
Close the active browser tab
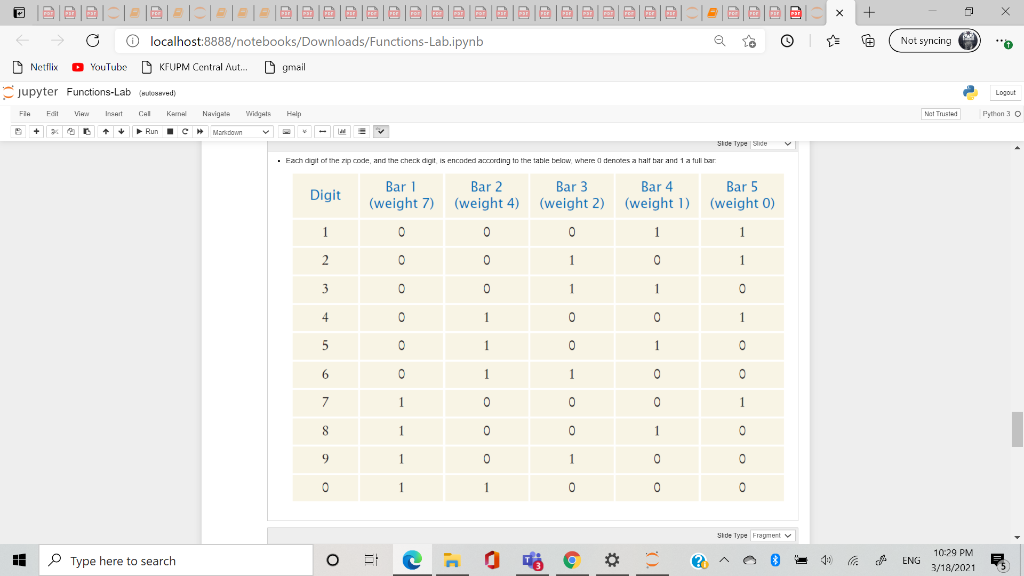tap(840, 12)
